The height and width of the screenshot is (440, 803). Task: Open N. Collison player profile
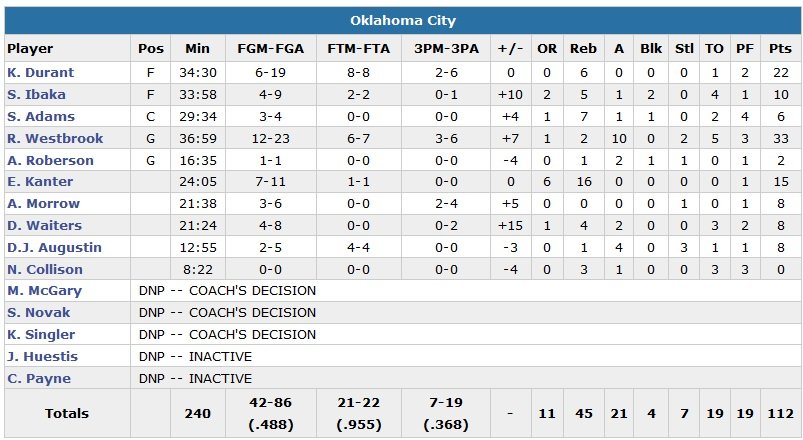pyautogui.click(x=43, y=269)
